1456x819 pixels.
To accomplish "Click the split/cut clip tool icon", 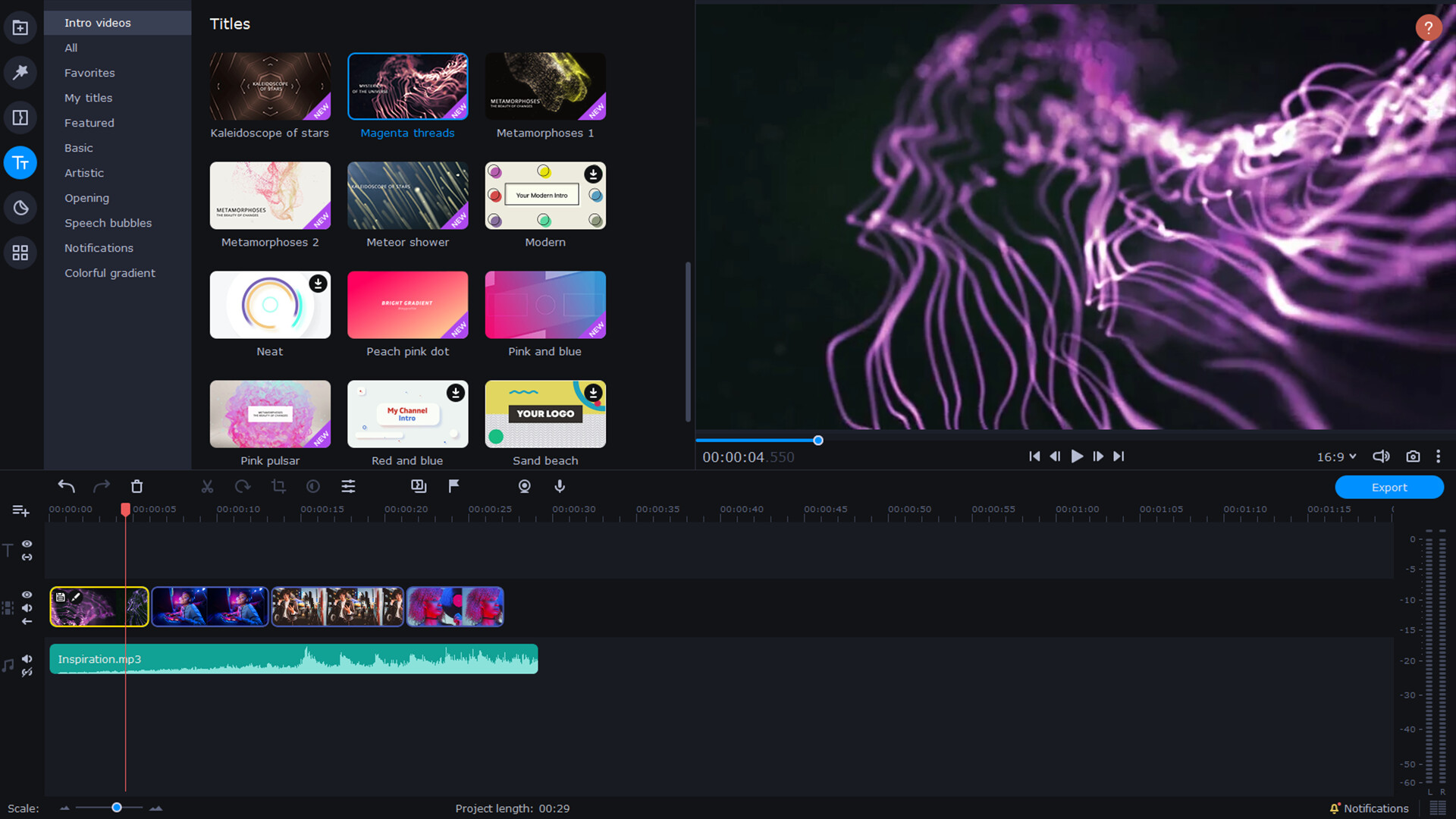I will pos(207,486).
